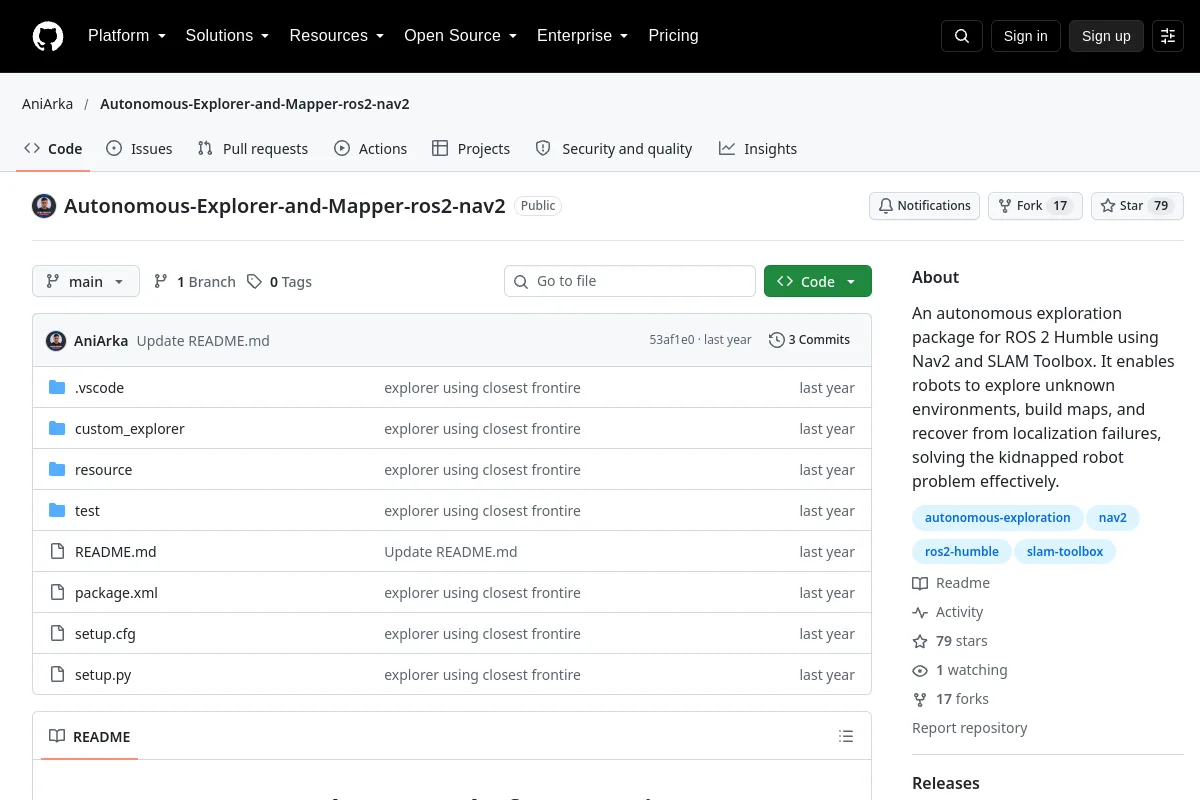Image resolution: width=1200 pixels, height=800 pixels.
Task: Select the README tab heading
Action: pos(90,737)
